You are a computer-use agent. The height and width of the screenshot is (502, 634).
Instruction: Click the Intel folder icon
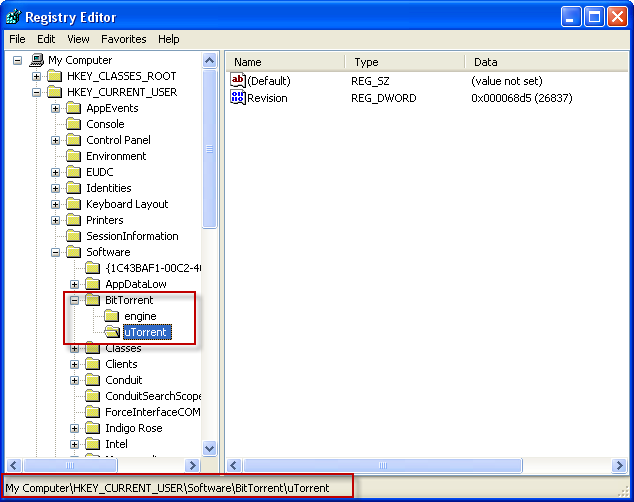[x=93, y=444]
